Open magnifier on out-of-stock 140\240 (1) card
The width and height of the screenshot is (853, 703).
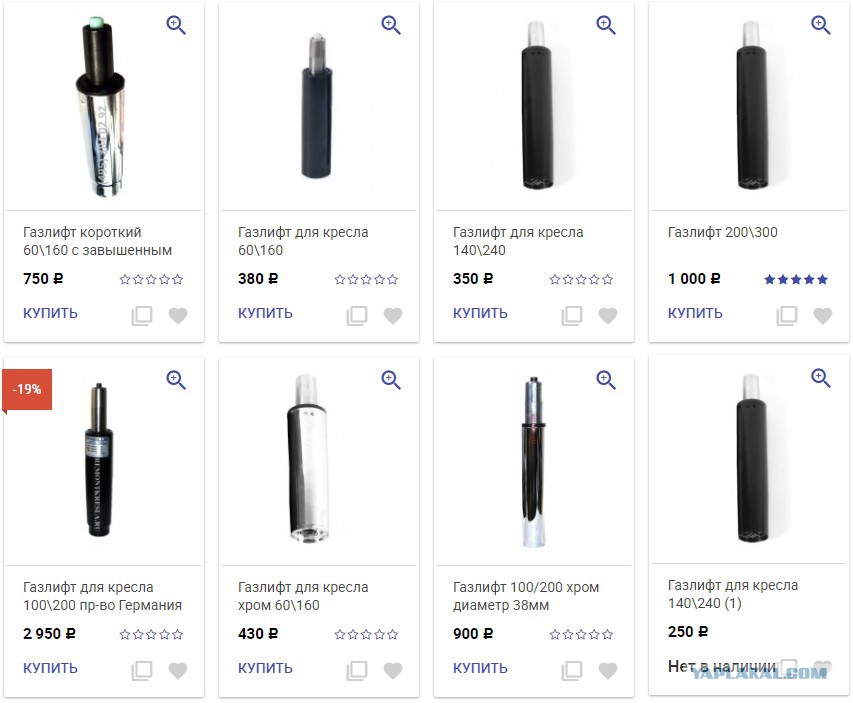tap(821, 378)
